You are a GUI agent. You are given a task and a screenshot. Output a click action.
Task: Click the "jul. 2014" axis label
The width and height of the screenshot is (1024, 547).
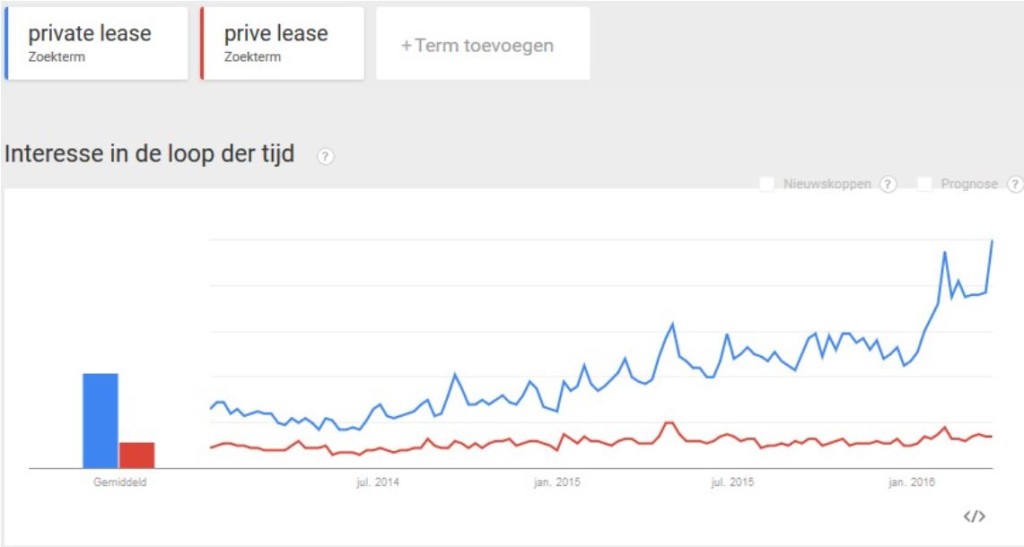coord(377,483)
